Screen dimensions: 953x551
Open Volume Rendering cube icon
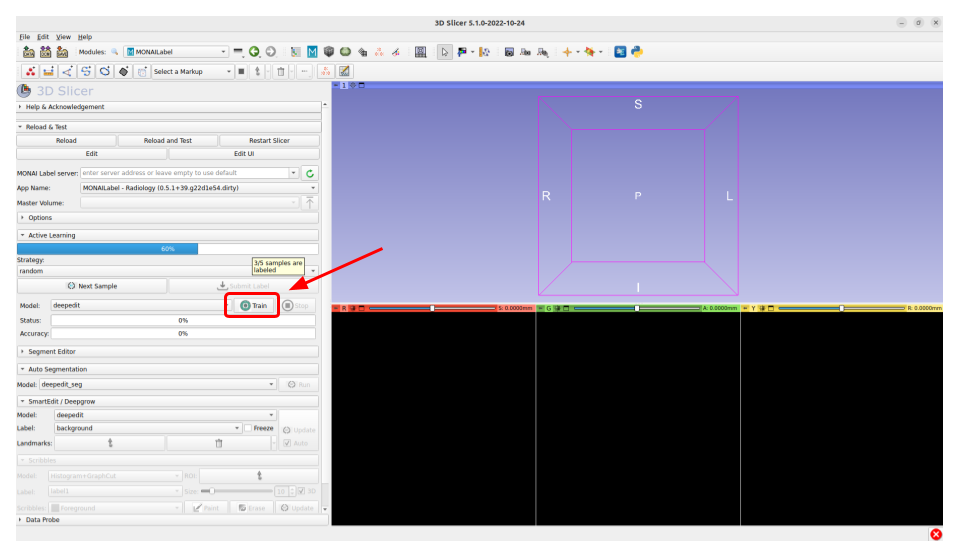point(329,52)
